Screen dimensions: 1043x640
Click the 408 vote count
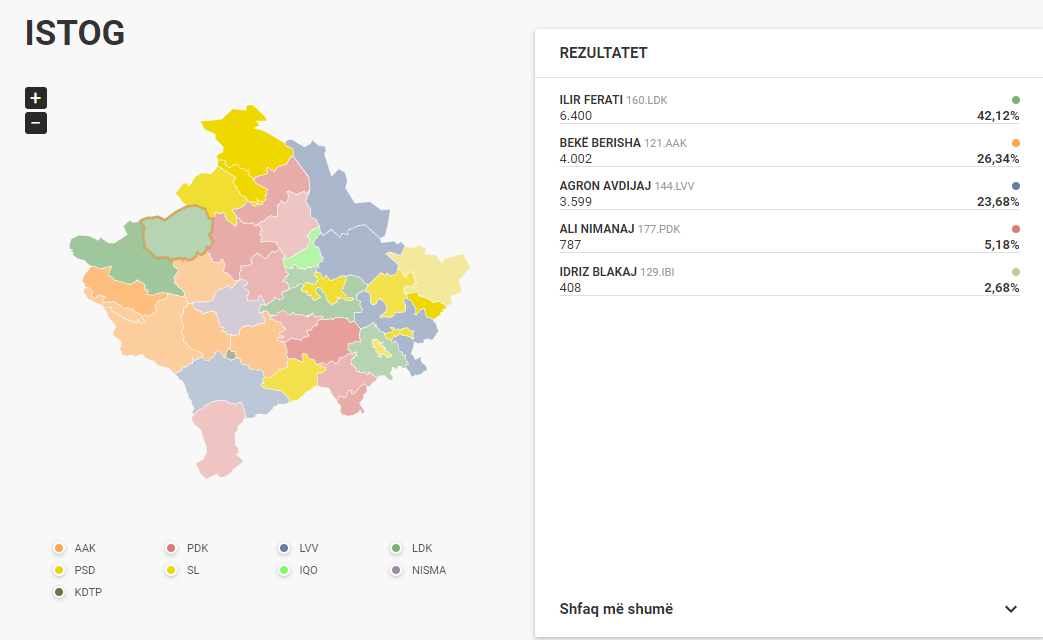(570, 287)
